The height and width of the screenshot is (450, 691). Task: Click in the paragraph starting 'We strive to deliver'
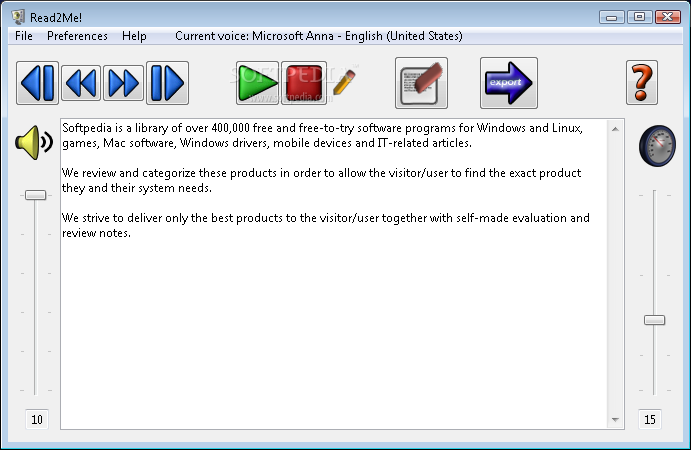click(x=326, y=225)
